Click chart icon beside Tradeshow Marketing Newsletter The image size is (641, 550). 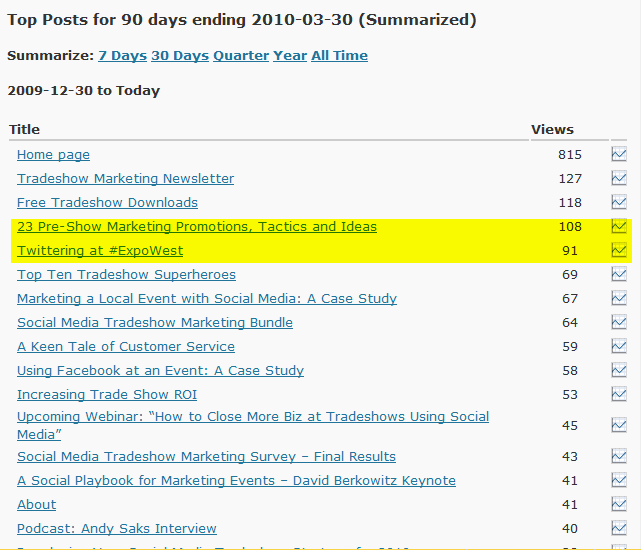tap(619, 178)
